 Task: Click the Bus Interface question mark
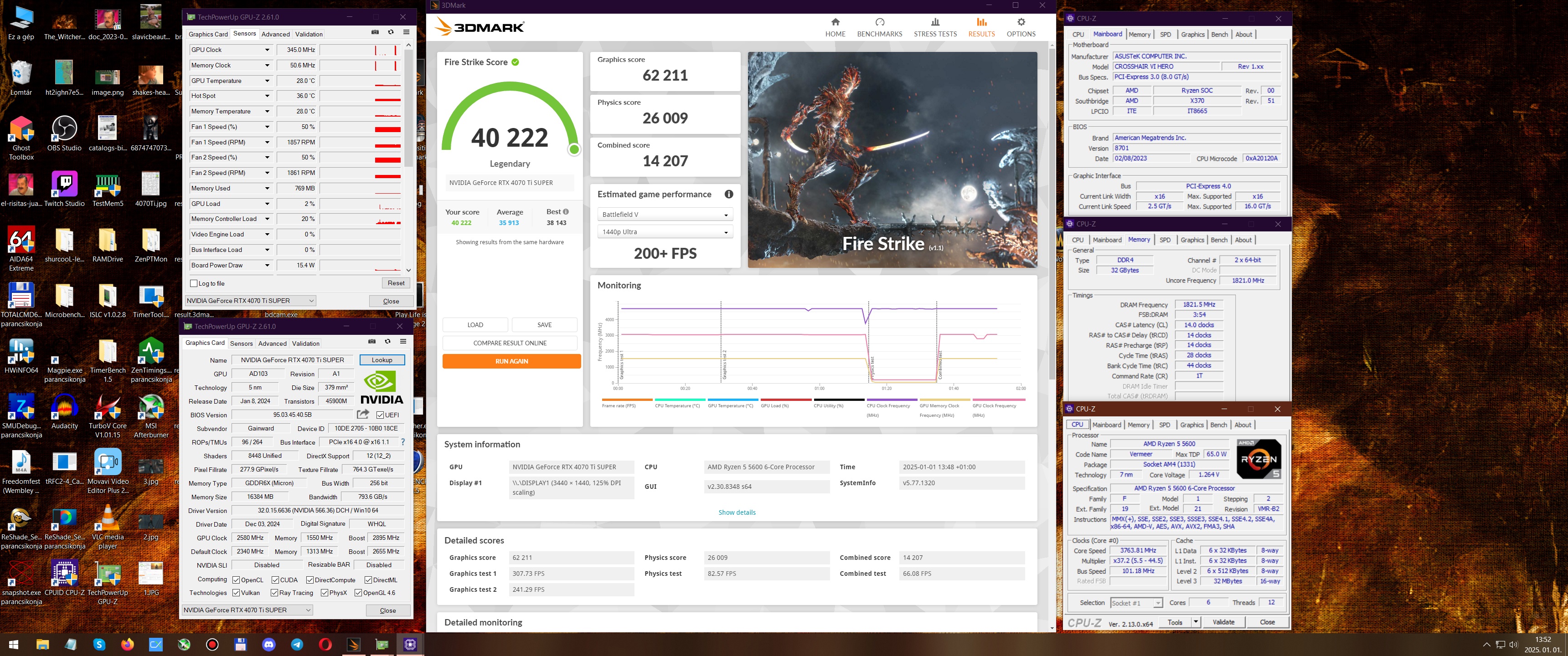(402, 442)
